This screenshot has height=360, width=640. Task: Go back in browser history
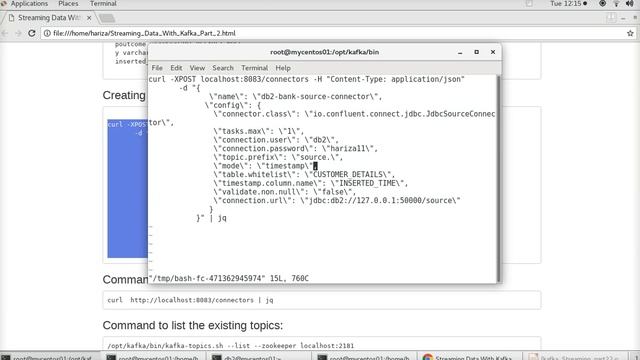pyautogui.click(x=5, y=33)
